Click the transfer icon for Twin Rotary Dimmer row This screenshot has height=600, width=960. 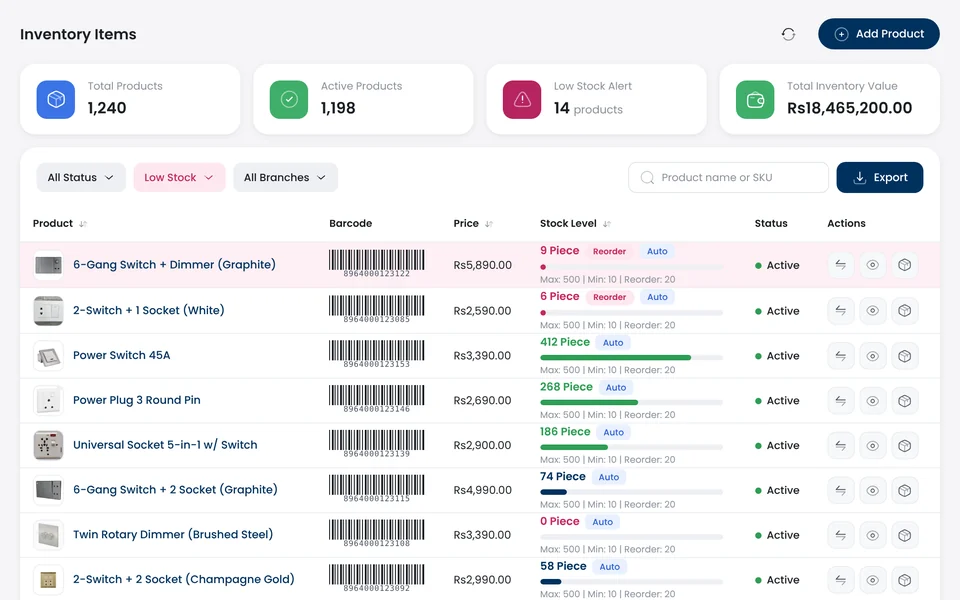click(841, 535)
